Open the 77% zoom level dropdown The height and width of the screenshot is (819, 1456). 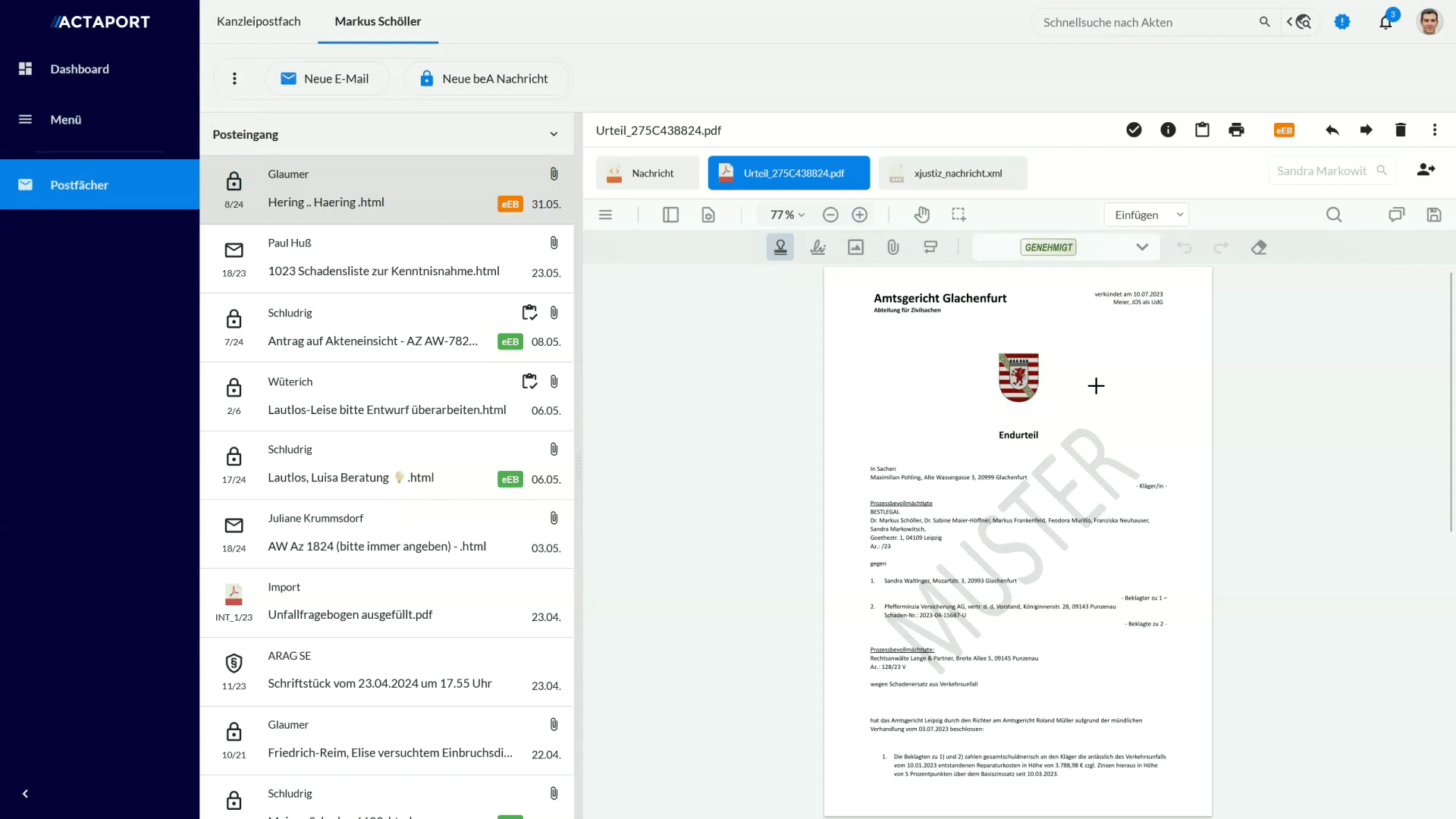(787, 215)
